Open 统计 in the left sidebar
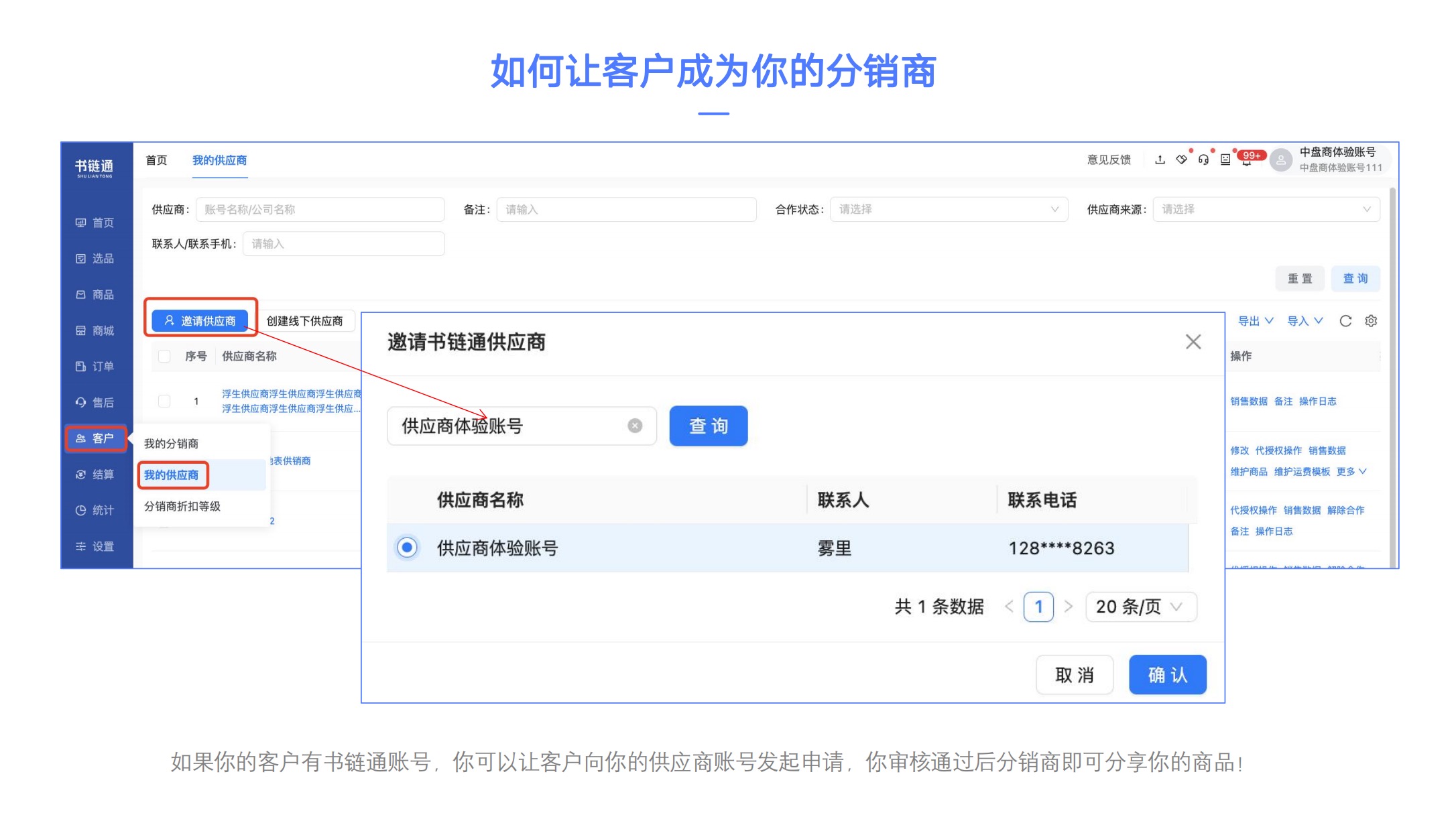Image resolution: width=1456 pixels, height=819 pixels. point(95,510)
